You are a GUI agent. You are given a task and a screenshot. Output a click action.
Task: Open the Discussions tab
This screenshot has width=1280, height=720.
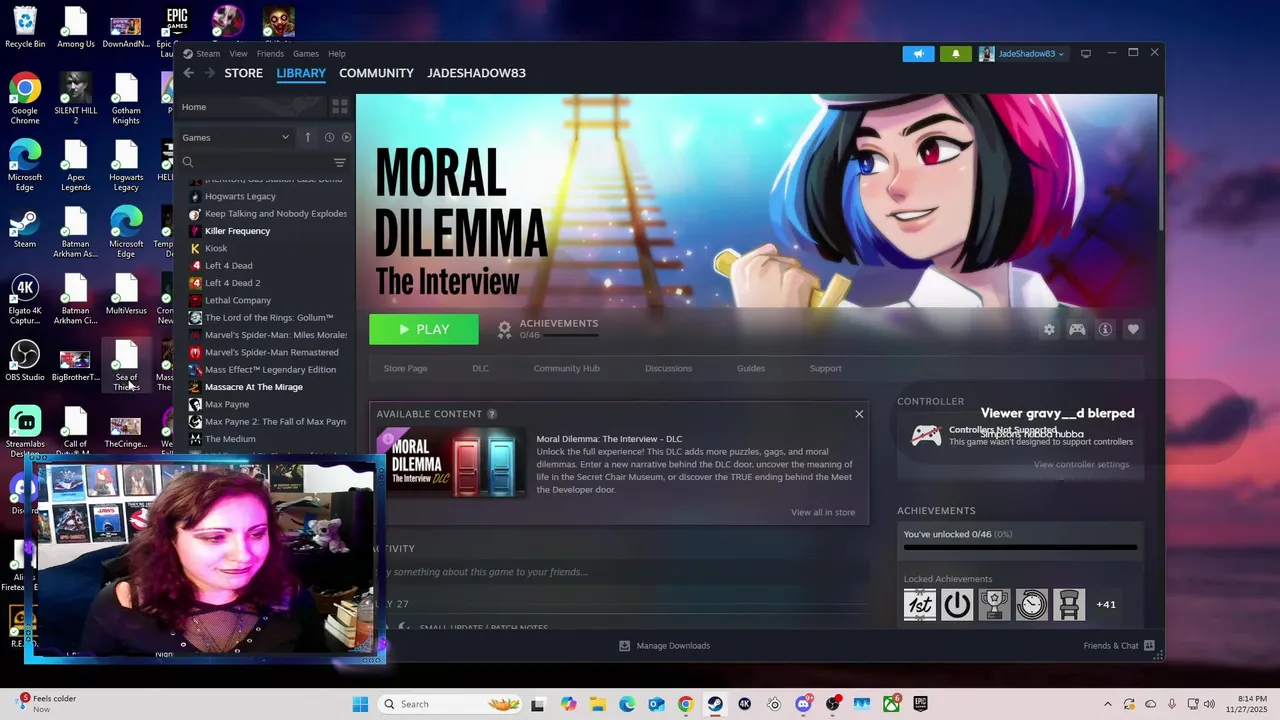pyautogui.click(x=669, y=368)
